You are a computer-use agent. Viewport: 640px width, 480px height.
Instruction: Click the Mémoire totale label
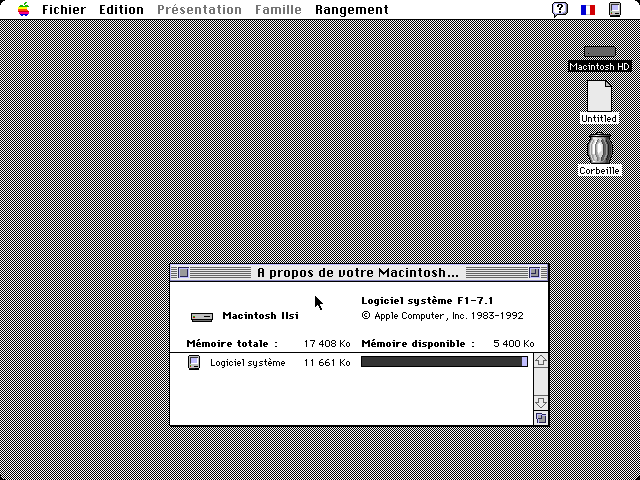pyautogui.click(x=232, y=344)
